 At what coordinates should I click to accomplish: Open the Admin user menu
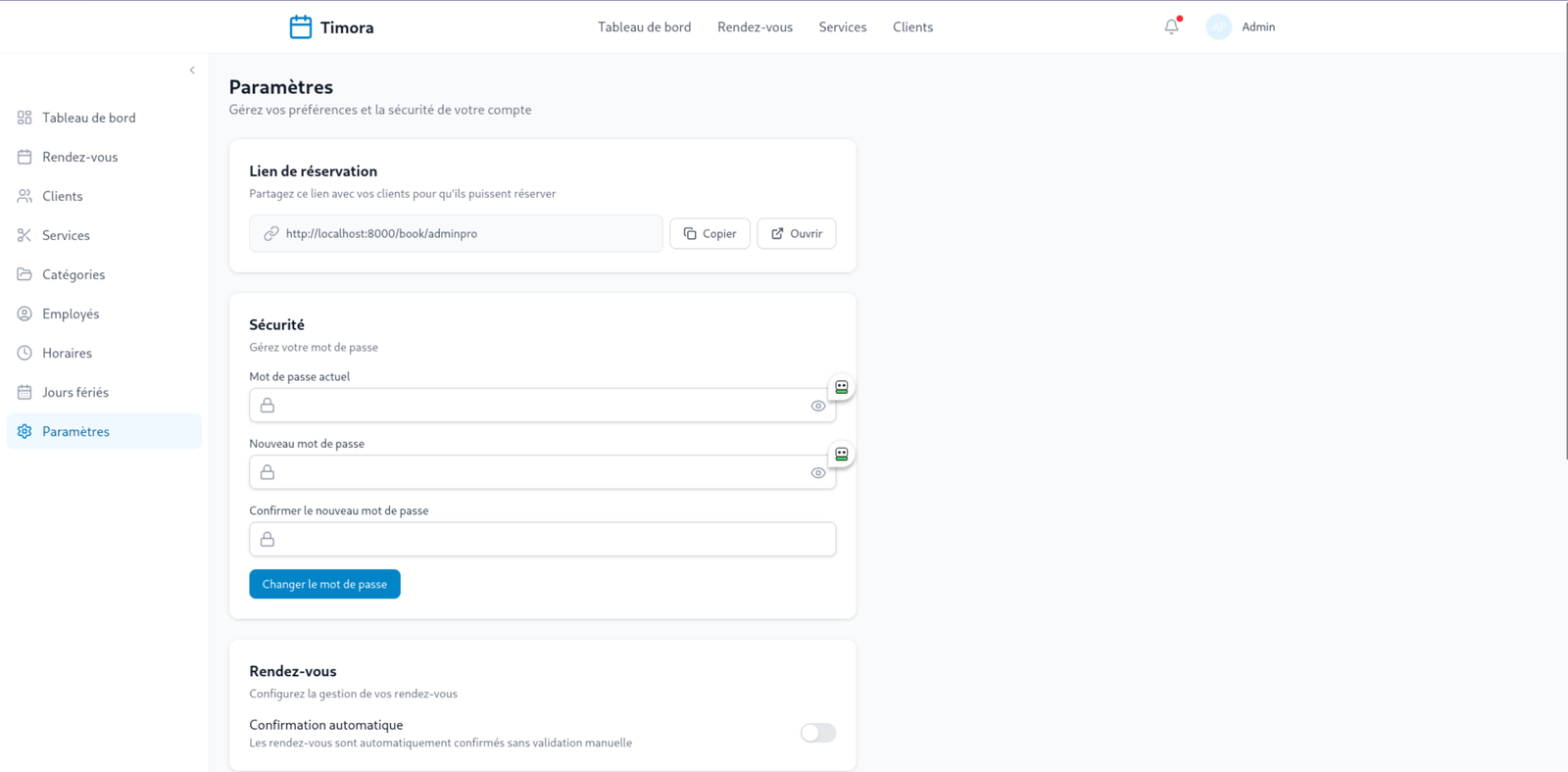(x=1242, y=27)
